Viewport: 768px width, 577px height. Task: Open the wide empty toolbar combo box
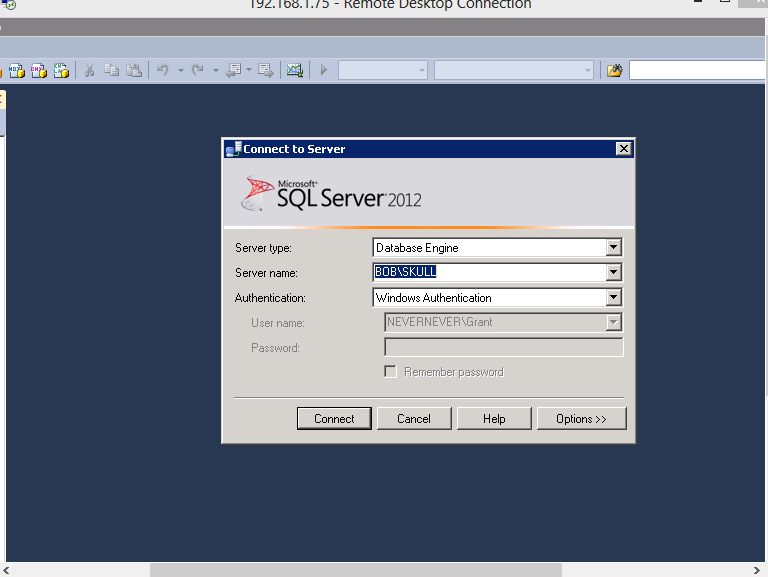coord(514,71)
